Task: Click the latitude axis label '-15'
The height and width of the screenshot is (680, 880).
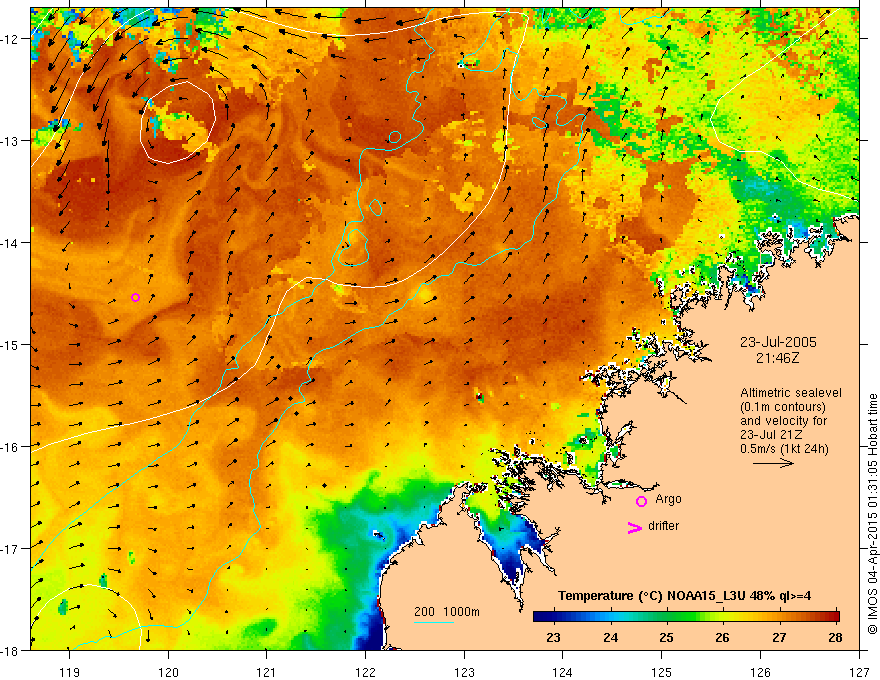Action: coord(11,344)
